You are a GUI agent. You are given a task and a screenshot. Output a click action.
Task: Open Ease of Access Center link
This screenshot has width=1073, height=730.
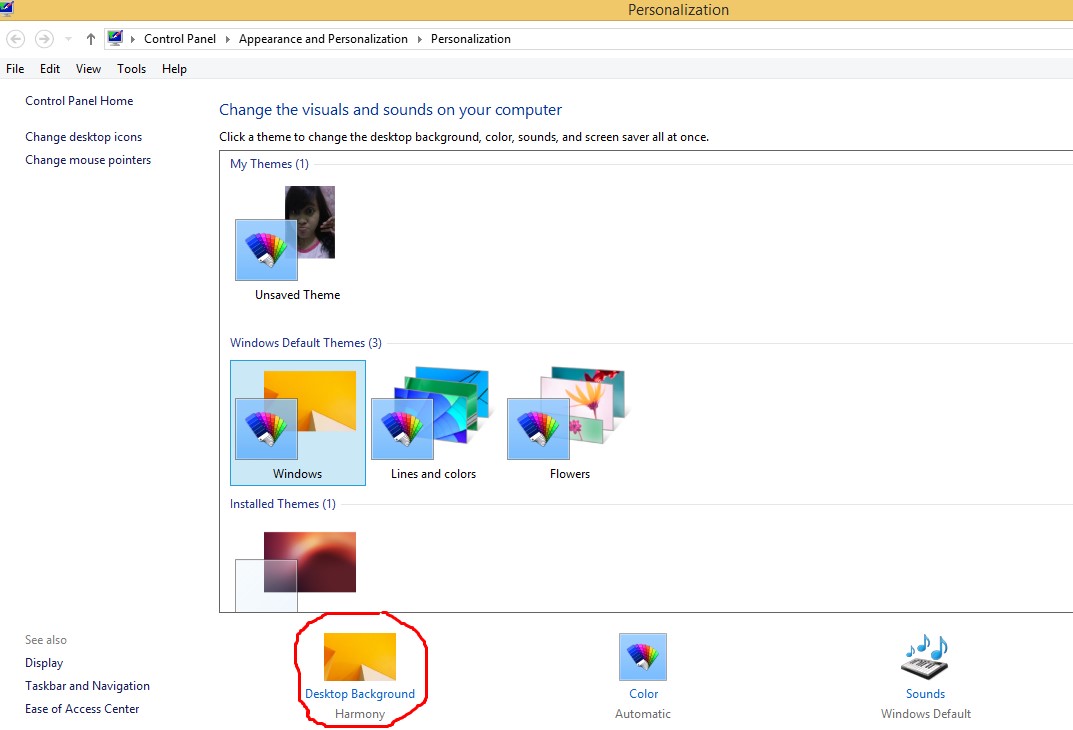click(x=82, y=709)
